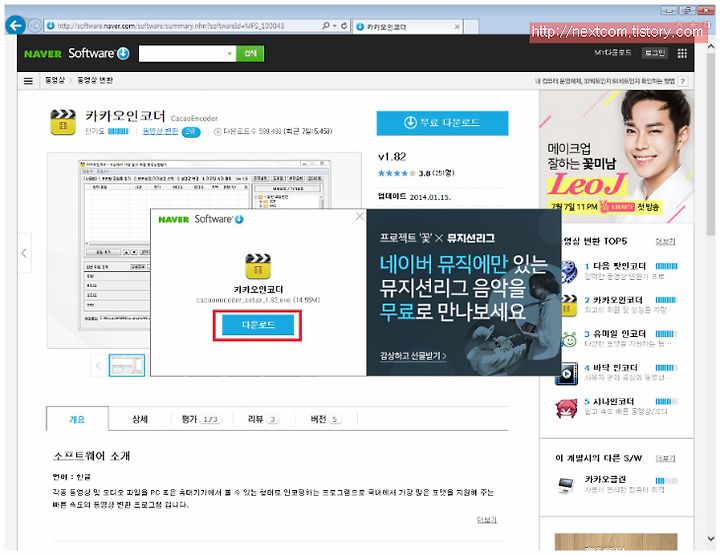Click the address bar URL field
The height and width of the screenshot is (555, 720).
(184, 26)
